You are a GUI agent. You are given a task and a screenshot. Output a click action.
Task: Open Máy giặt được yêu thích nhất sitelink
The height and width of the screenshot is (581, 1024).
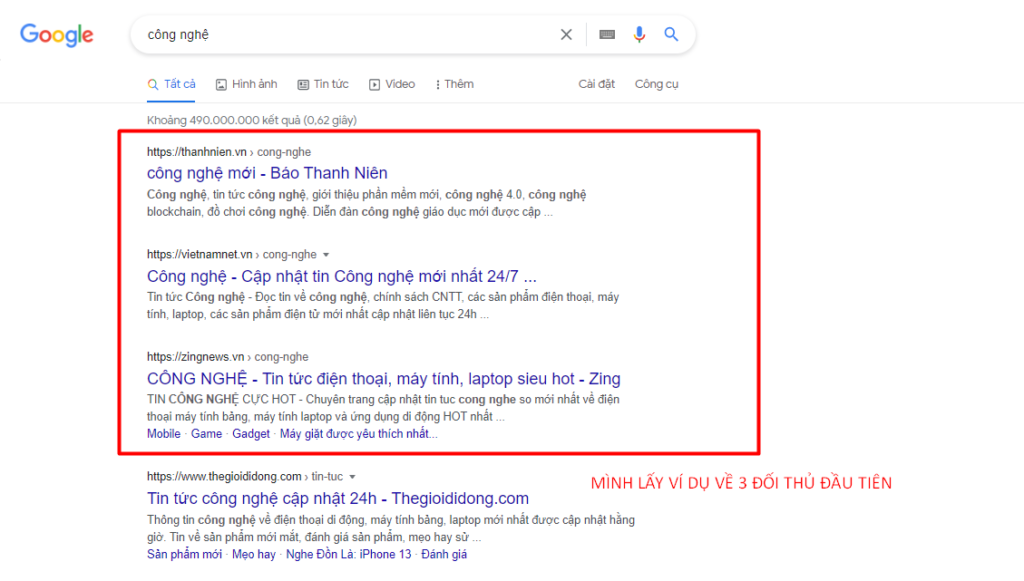pos(359,434)
